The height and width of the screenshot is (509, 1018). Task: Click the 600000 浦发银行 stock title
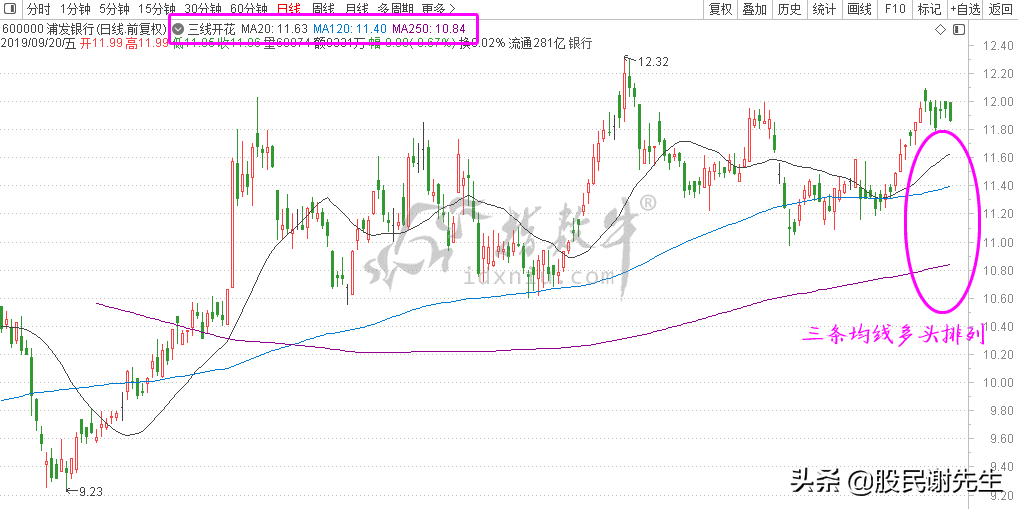coord(84,29)
